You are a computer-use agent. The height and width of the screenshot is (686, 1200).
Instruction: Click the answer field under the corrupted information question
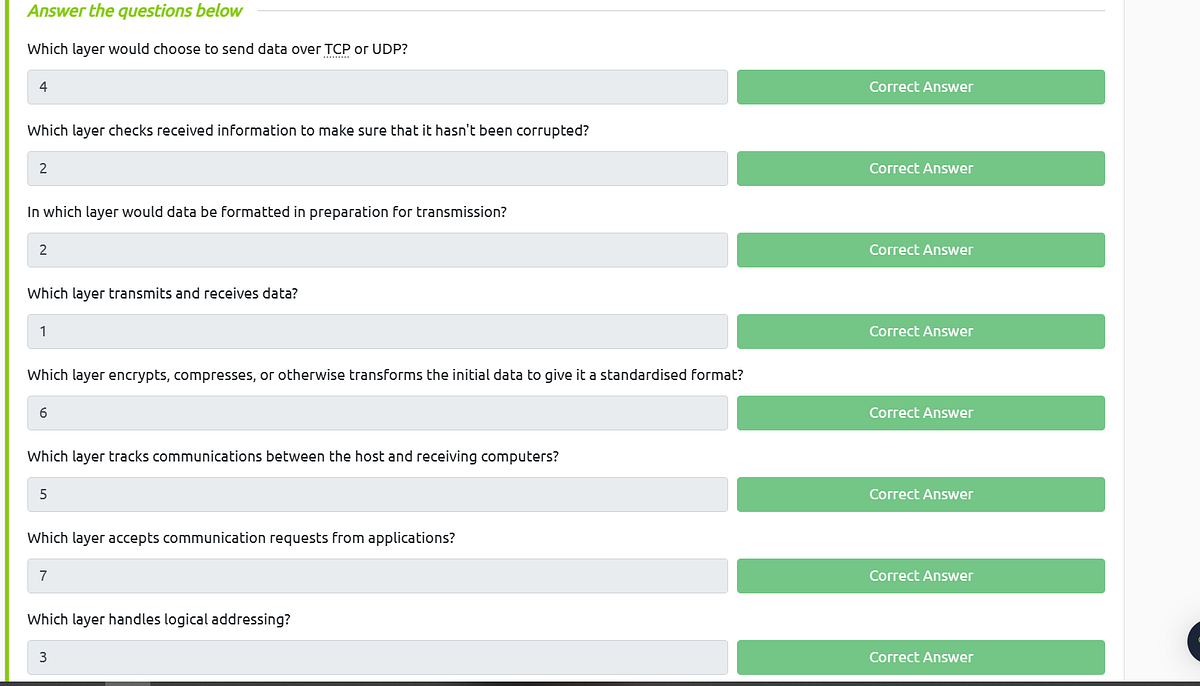point(377,168)
